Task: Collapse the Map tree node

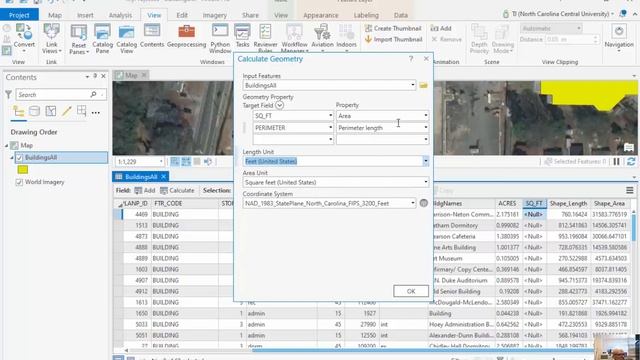Action: click(x=7, y=145)
